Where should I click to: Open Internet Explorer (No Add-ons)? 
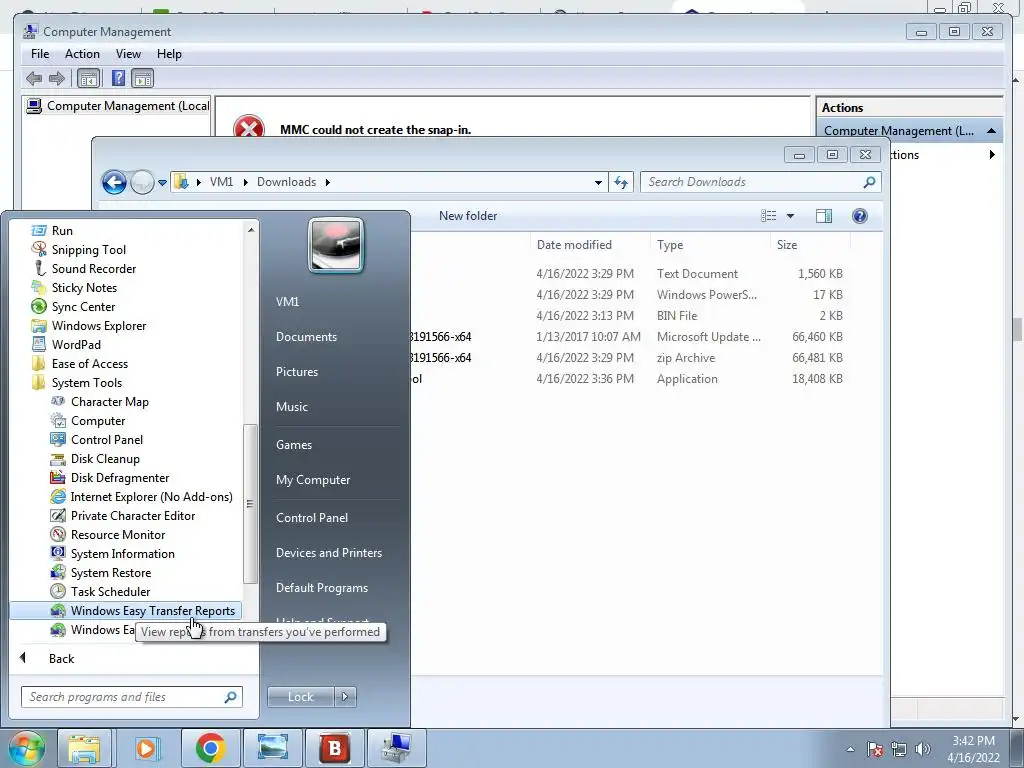click(x=151, y=496)
